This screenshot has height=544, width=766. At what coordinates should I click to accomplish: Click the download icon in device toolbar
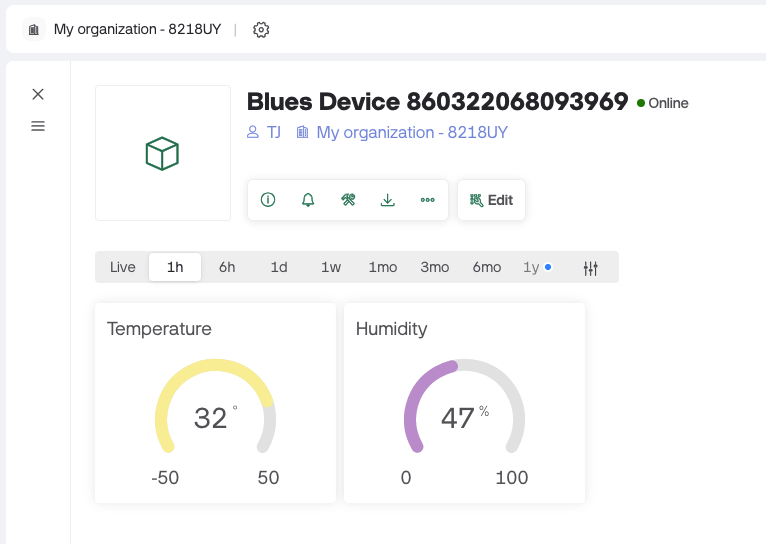(x=388, y=200)
